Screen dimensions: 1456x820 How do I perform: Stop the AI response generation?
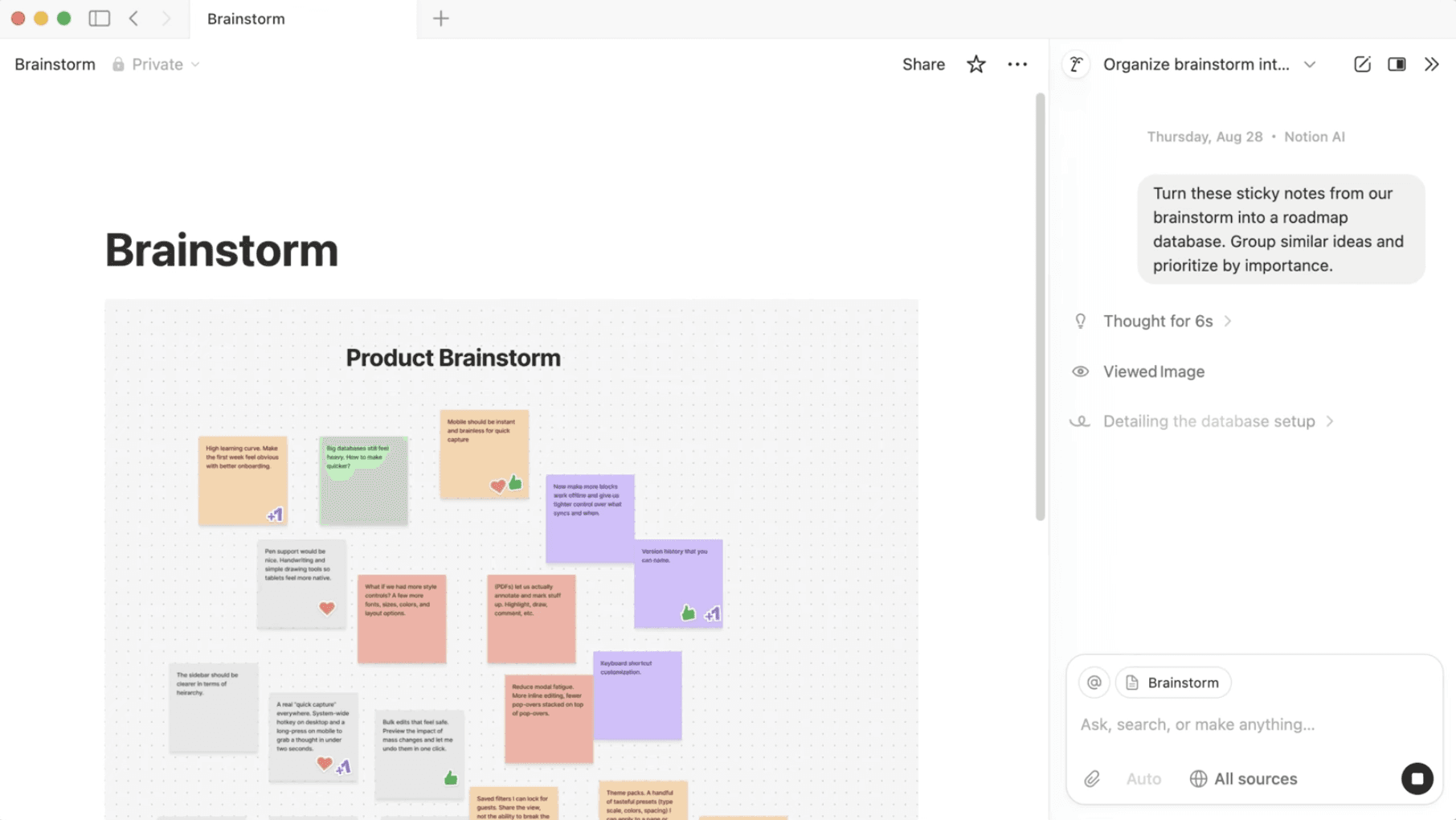click(1417, 778)
